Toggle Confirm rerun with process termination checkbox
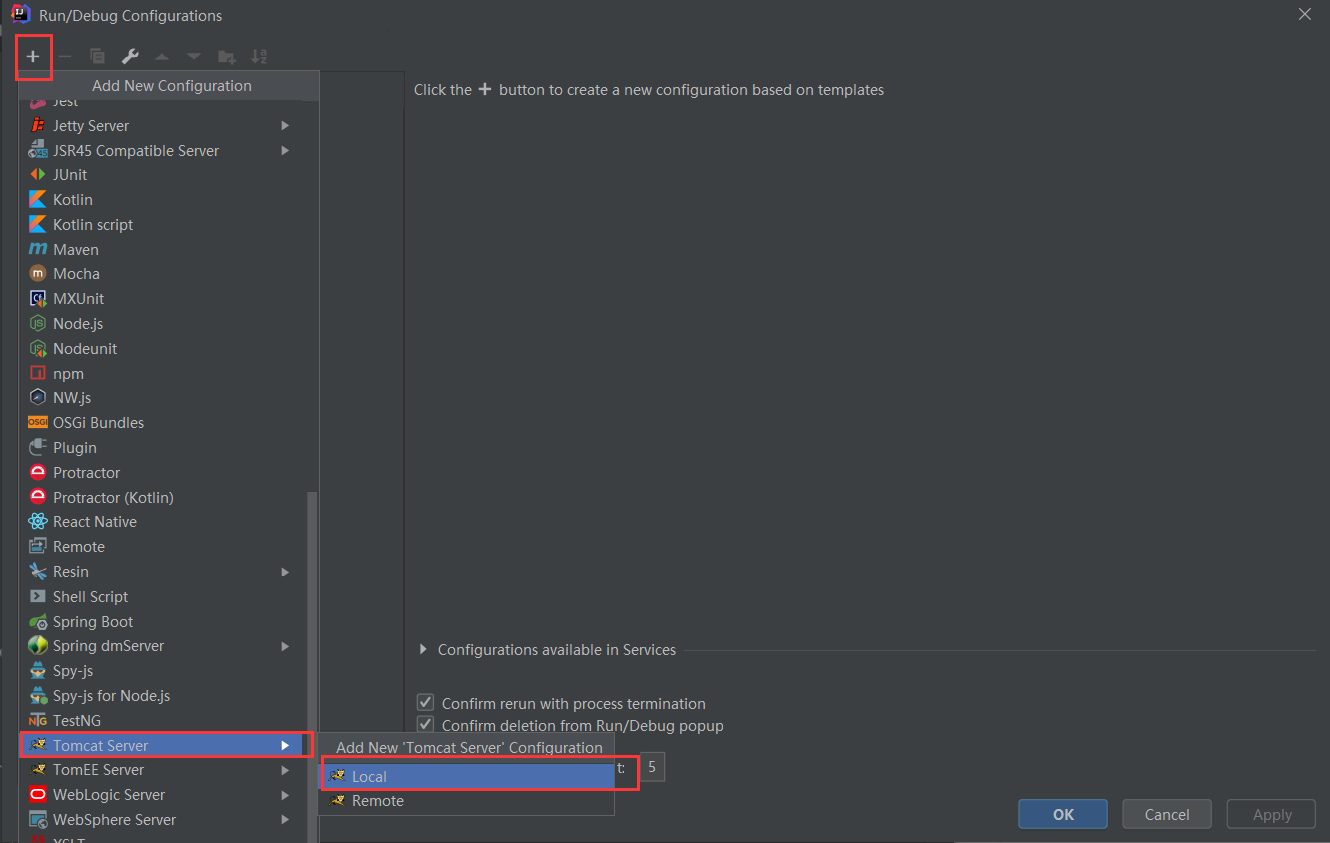Viewport: 1330px width, 843px height. point(425,703)
